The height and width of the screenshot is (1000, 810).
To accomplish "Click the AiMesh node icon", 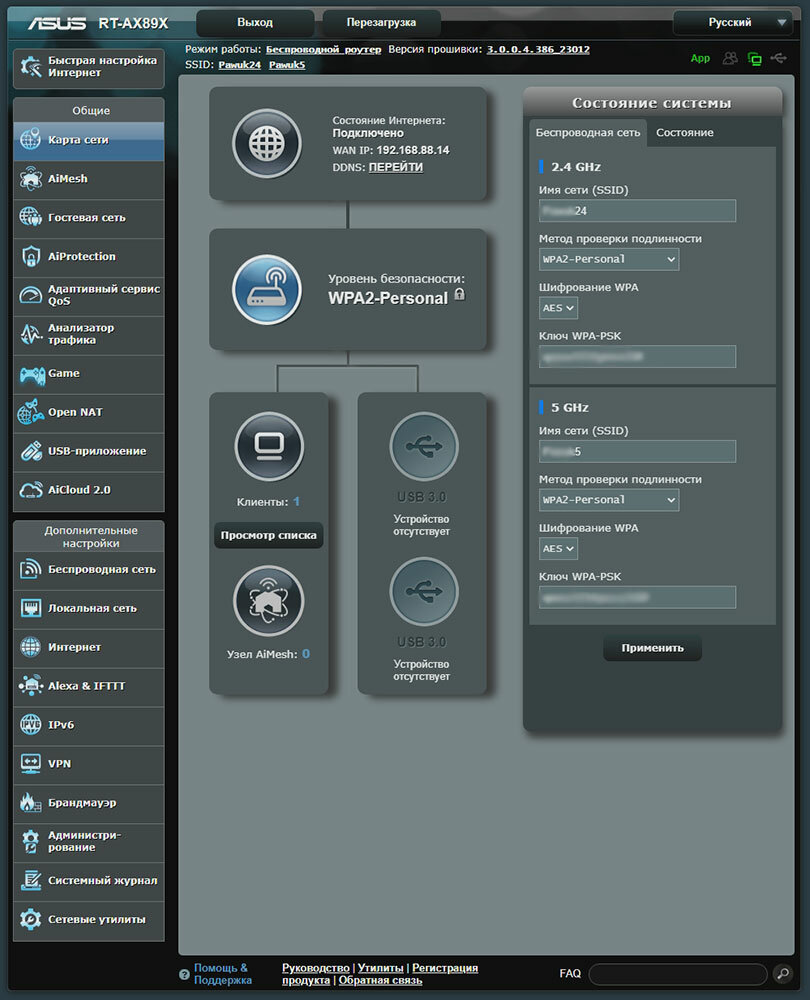I will [269, 600].
